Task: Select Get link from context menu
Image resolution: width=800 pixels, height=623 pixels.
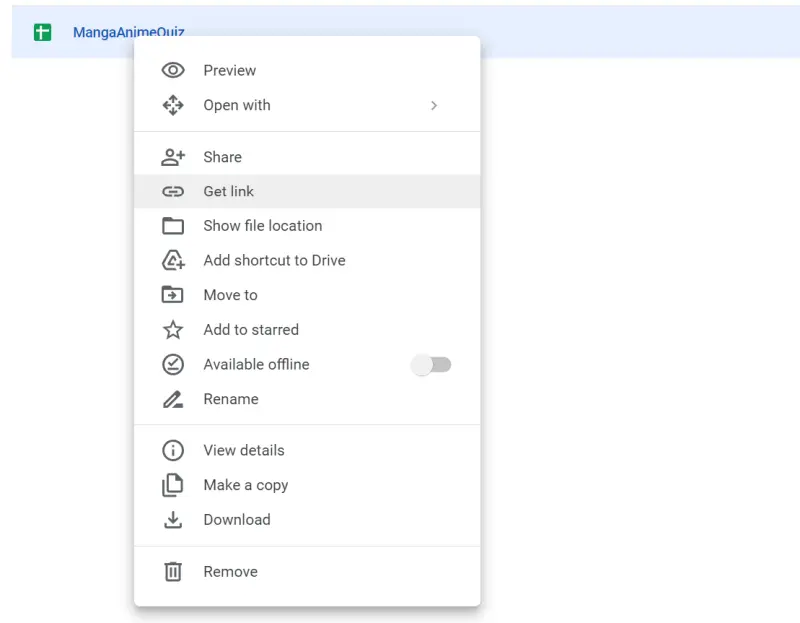Action: pos(307,191)
